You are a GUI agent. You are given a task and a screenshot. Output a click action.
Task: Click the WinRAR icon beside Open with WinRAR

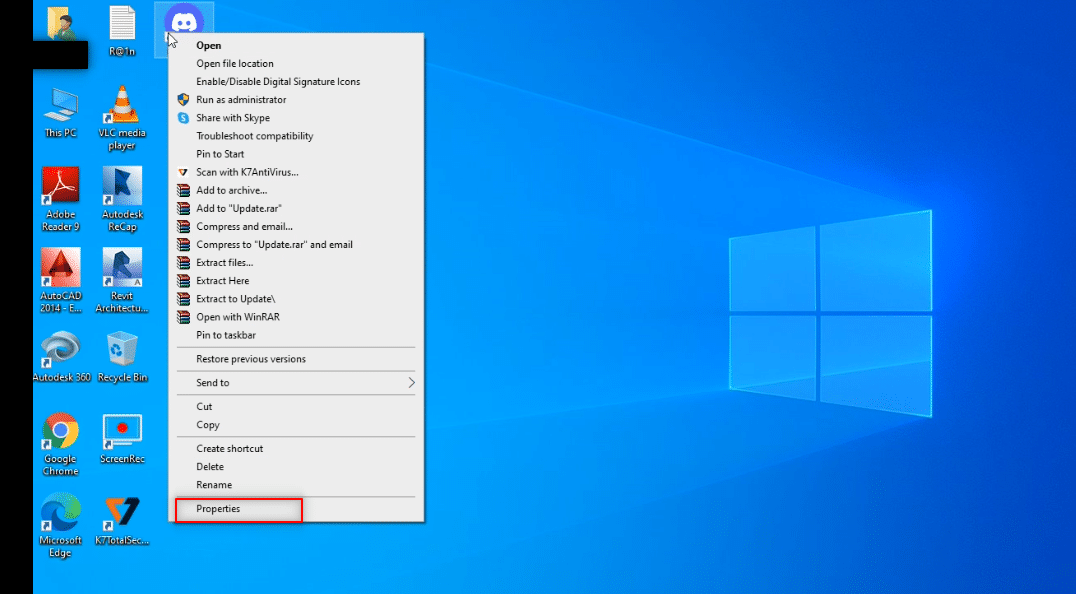[183, 317]
